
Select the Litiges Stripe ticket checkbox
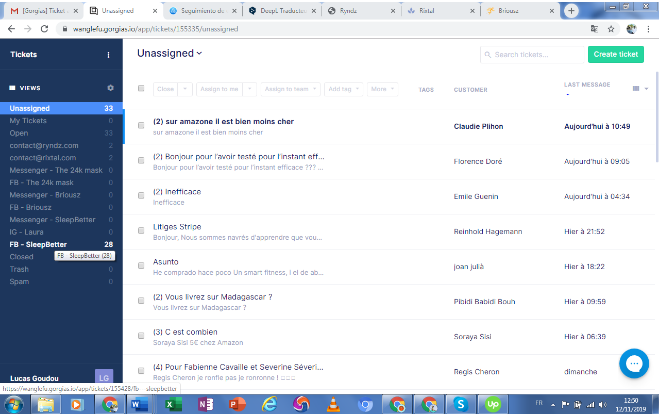pos(141,231)
